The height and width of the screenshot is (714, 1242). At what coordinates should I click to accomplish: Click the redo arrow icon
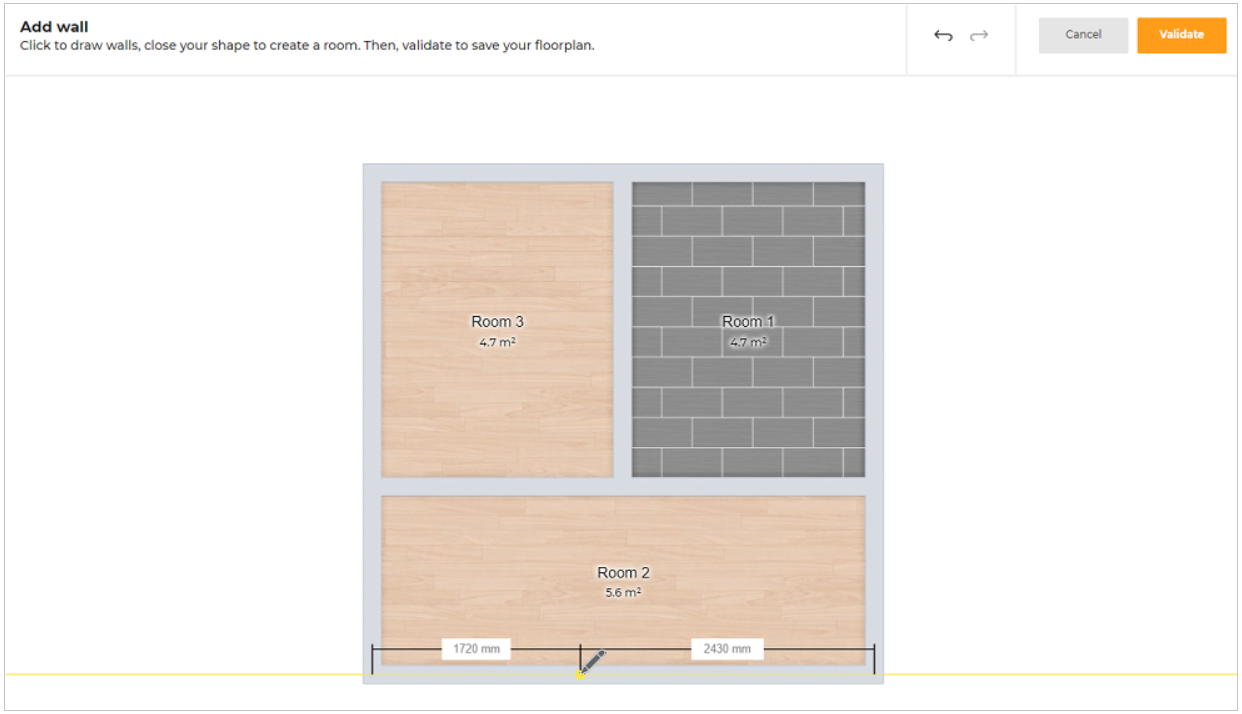(977, 35)
